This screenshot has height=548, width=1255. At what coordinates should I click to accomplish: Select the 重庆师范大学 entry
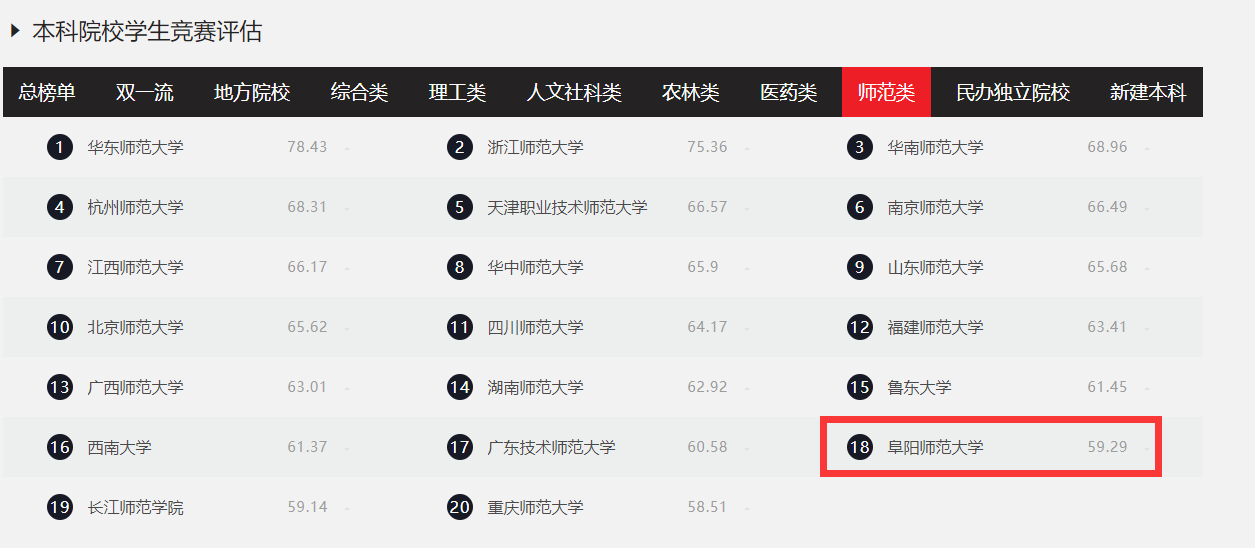coord(535,508)
